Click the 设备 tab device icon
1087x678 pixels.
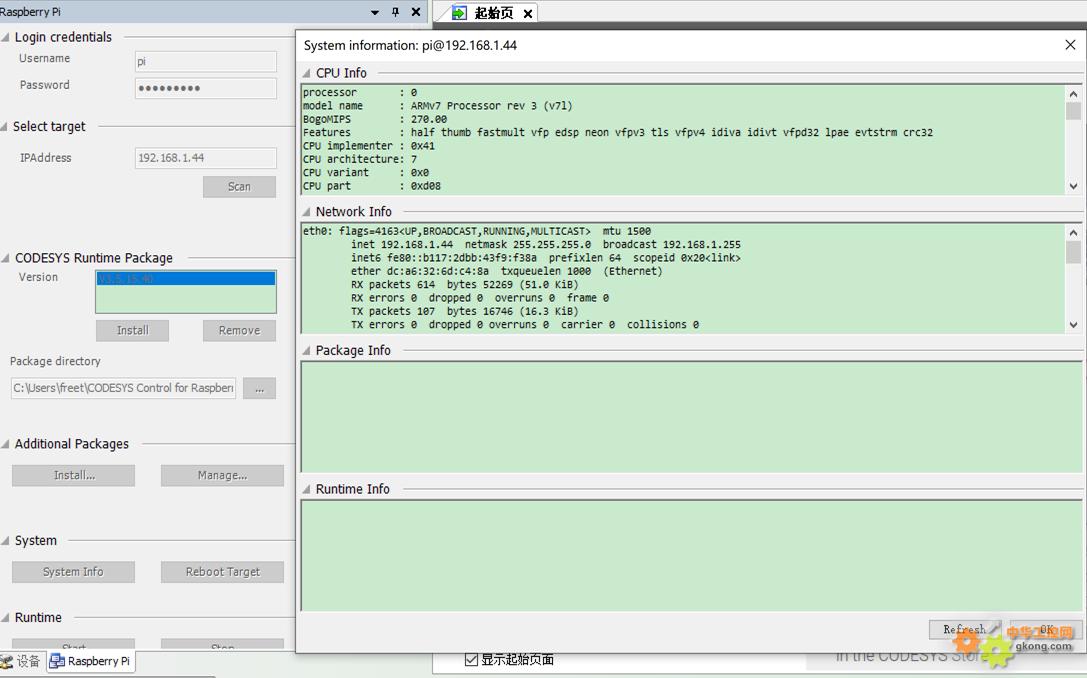[7, 661]
